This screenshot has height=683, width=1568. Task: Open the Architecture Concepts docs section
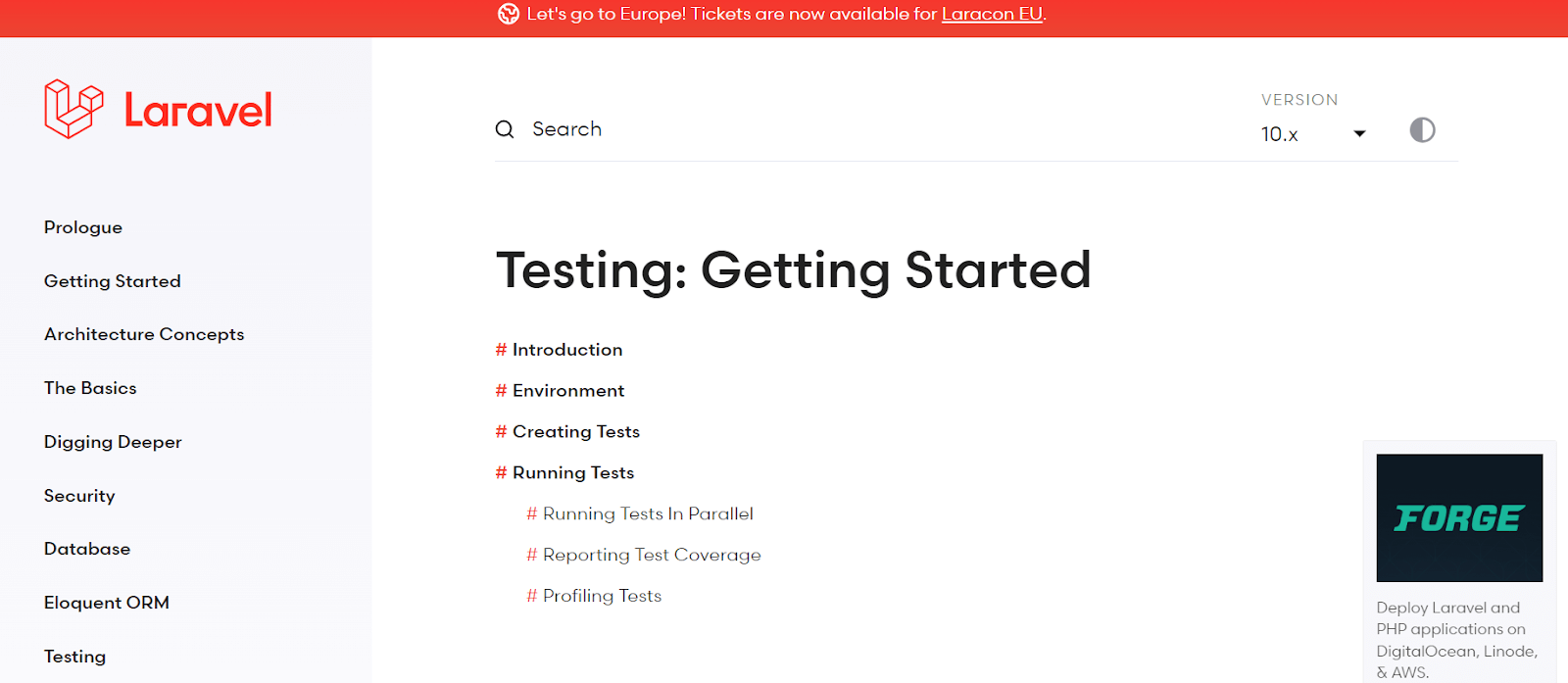(143, 333)
